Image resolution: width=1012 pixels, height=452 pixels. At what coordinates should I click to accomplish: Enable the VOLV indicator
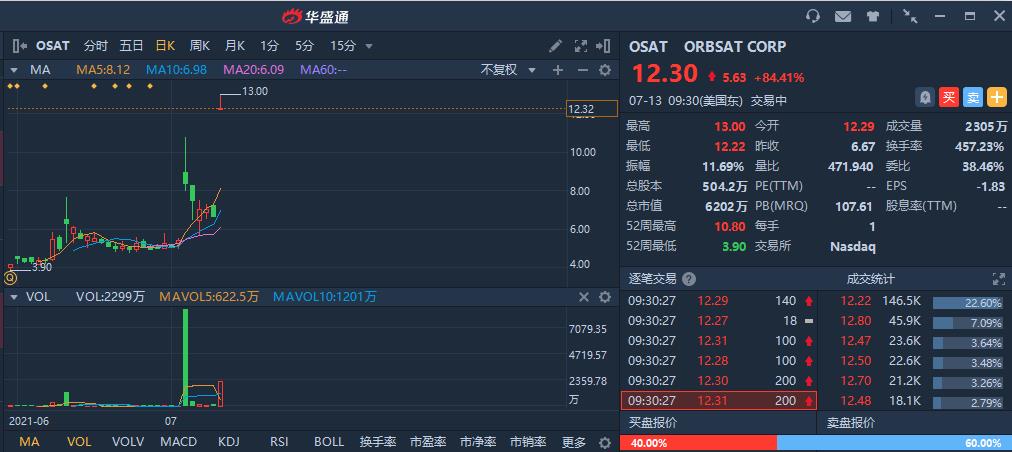128,442
